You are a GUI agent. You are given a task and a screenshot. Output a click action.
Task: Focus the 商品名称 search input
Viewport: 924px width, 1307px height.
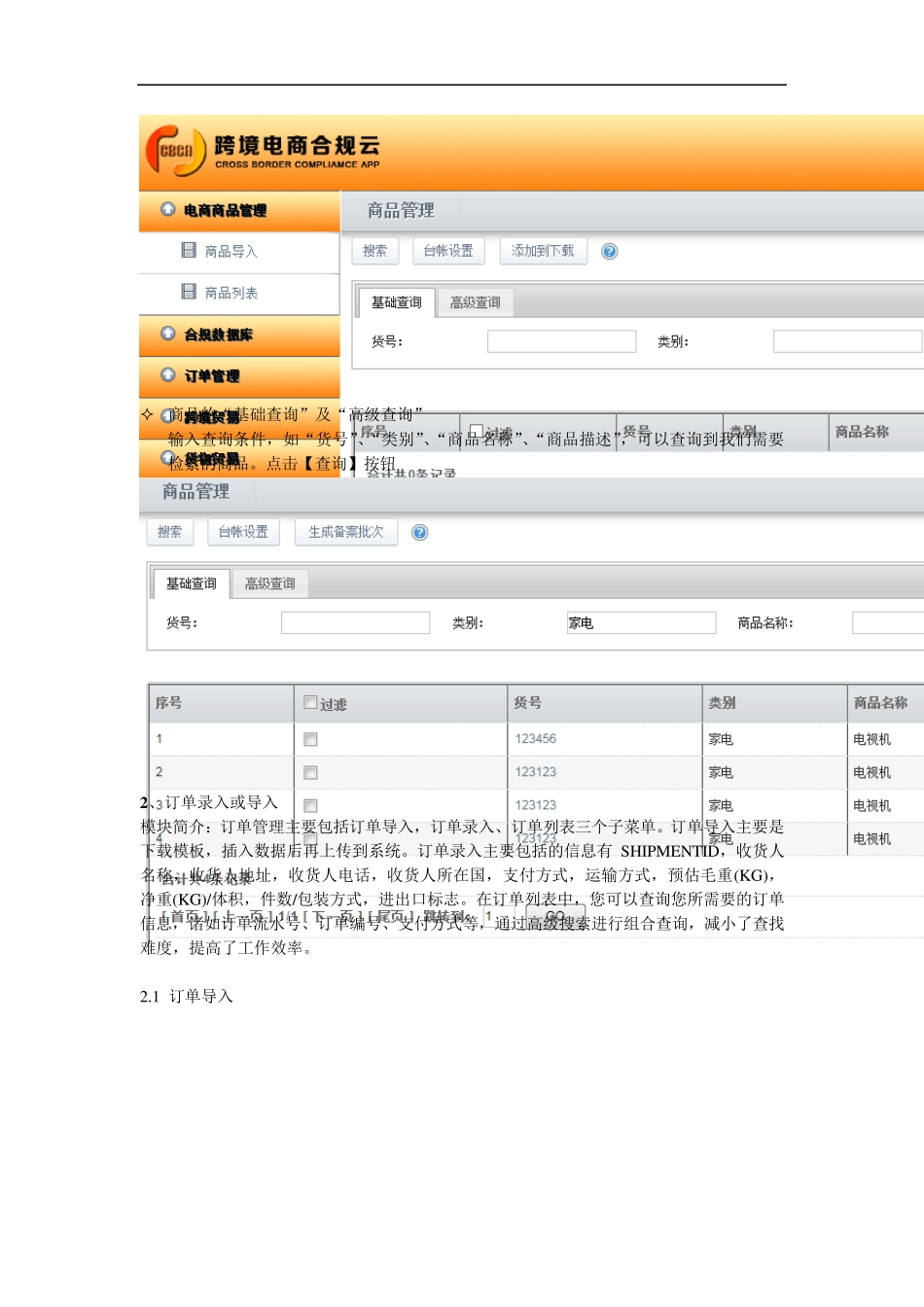[x=888, y=622]
